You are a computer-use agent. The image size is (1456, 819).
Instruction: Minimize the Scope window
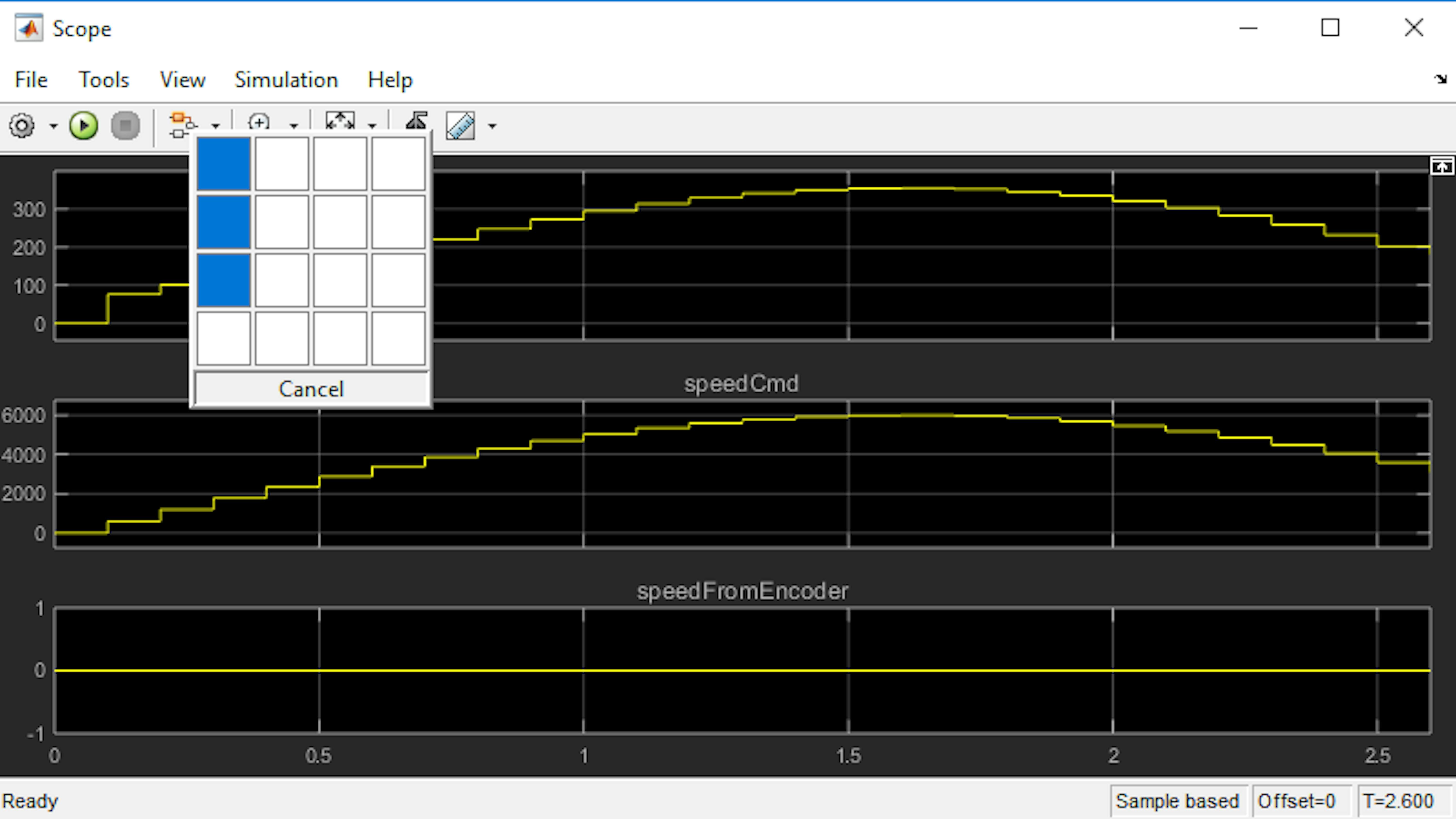(1249, 28)
